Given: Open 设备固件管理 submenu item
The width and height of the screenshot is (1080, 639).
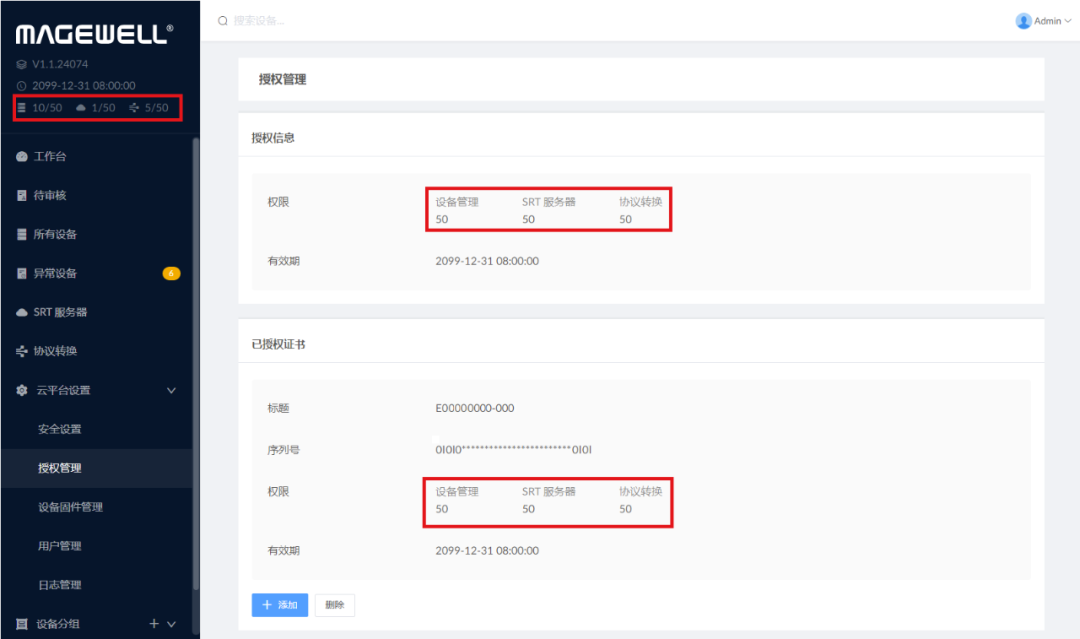Looking at the screenshot, I should [70, 508].
